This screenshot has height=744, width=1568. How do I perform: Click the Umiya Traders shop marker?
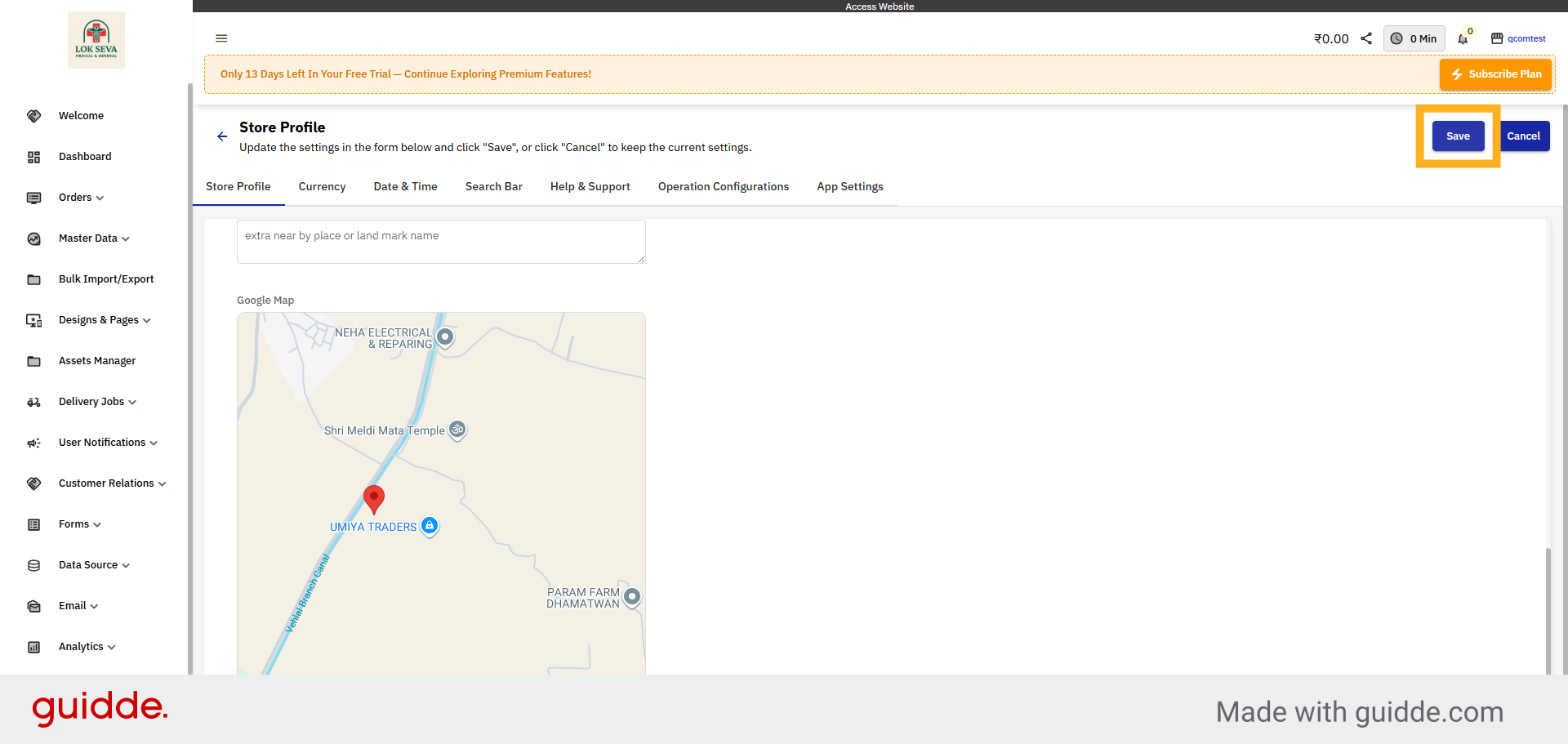pos(430,526)
